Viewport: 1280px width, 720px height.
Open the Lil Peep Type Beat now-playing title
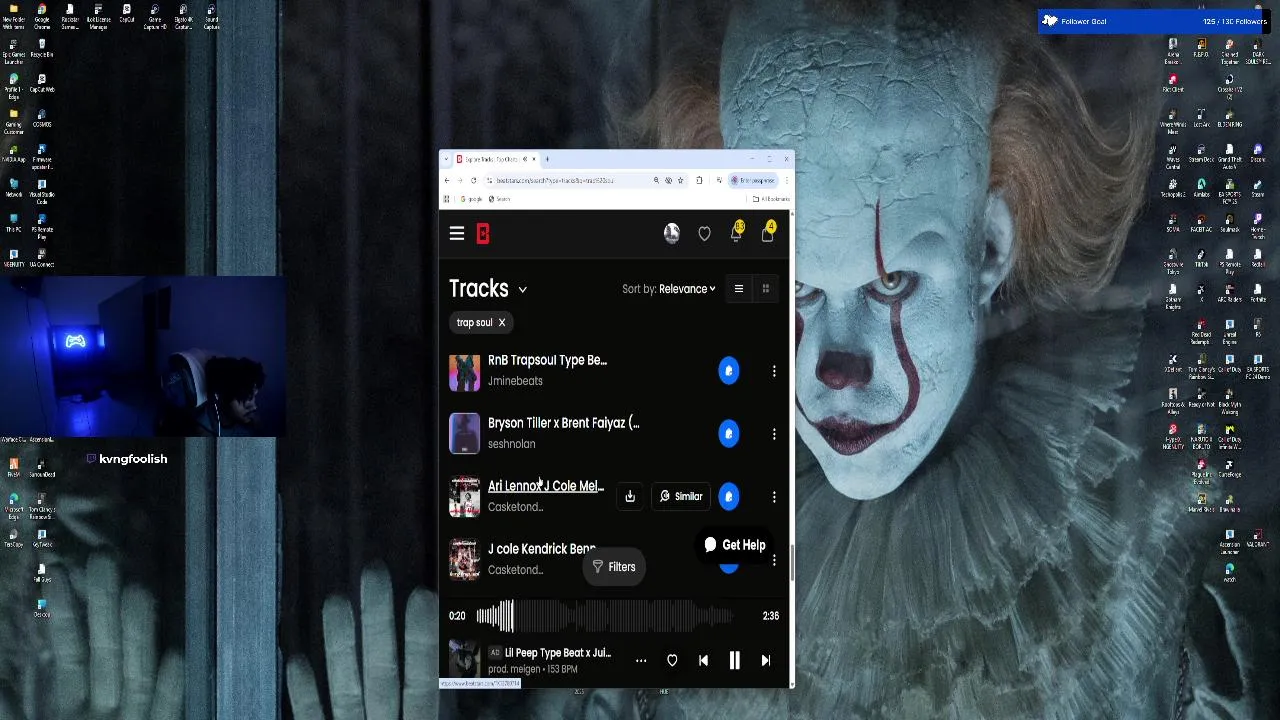558,653
